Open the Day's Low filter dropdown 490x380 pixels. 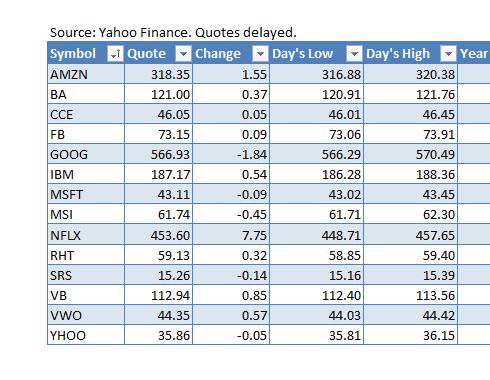[354, 54]
